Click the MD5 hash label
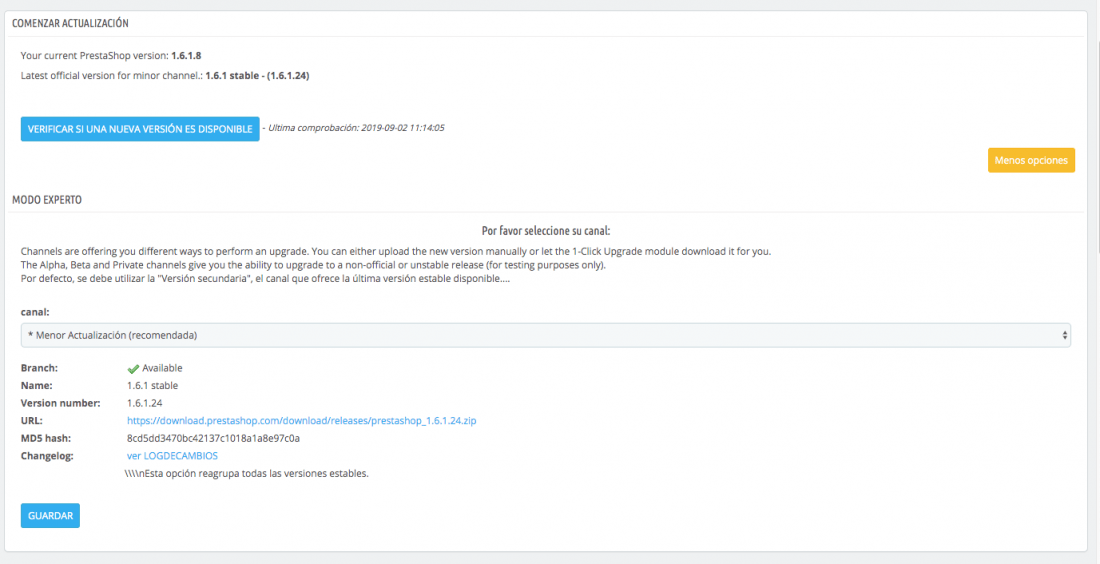Viewport: 1100px width, 564px height. point(46,438)
